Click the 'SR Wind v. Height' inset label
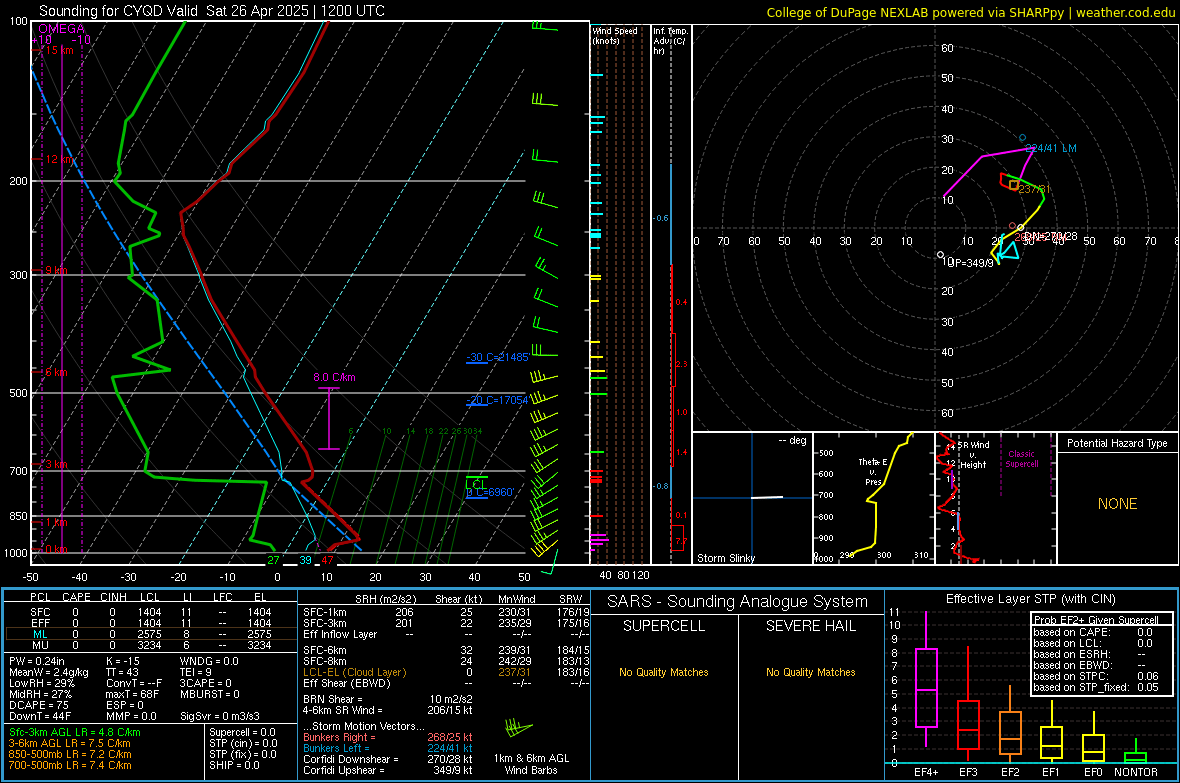 pos(972,455)
